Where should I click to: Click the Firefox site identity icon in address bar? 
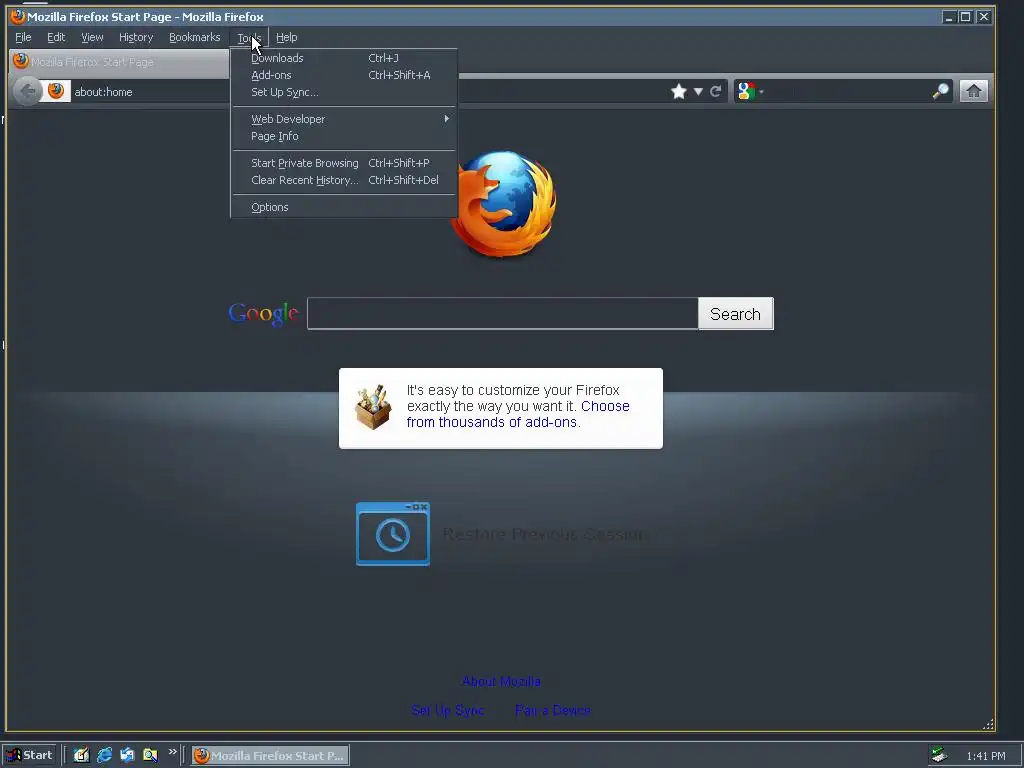56,91
